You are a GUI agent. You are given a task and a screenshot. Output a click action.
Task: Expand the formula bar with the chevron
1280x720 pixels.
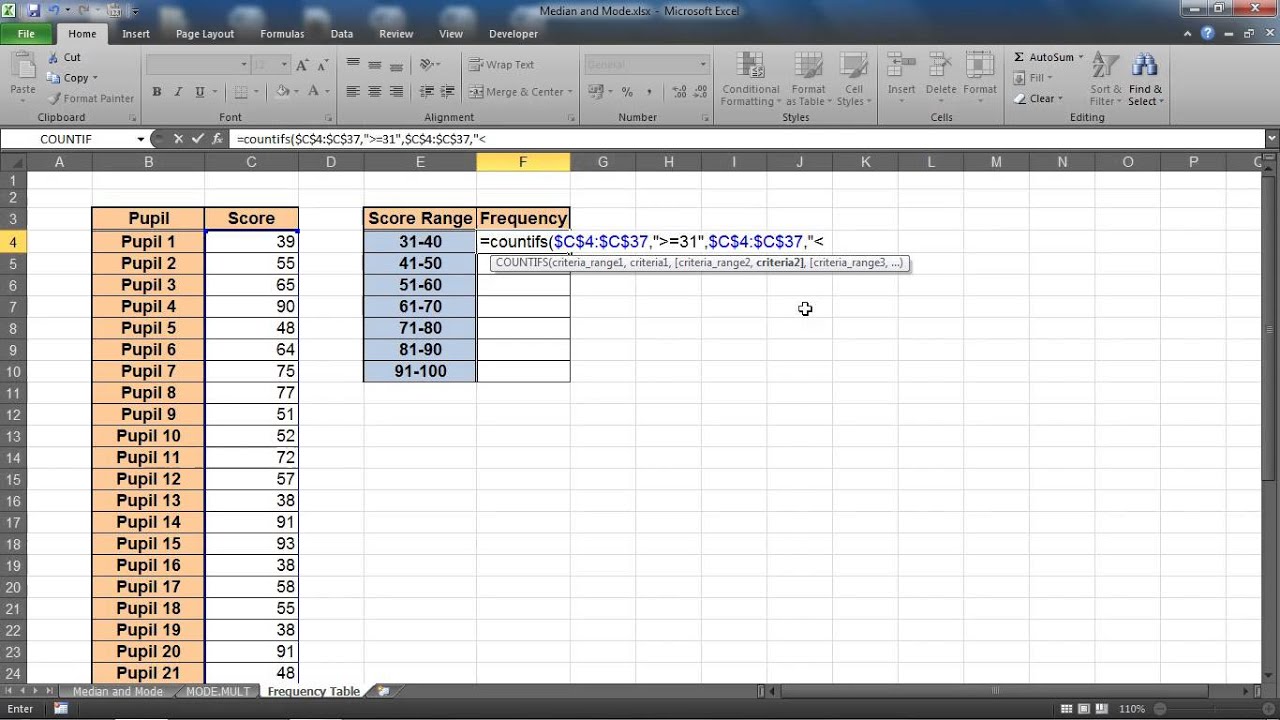[1272, 139]
